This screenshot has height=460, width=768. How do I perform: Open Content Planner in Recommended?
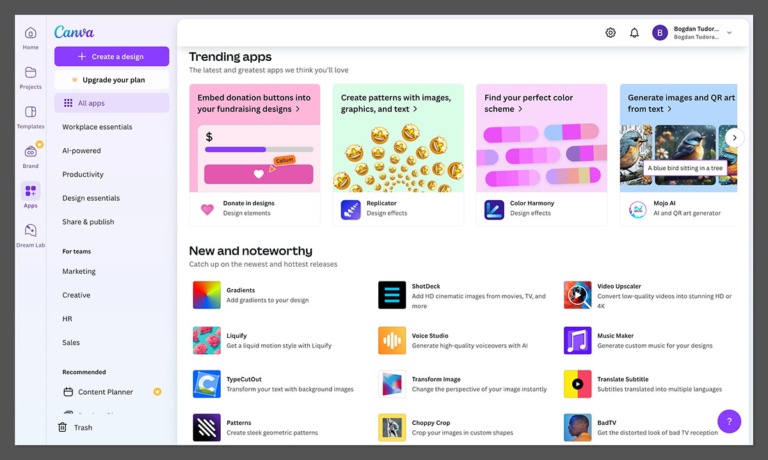(x=105, y=392)
